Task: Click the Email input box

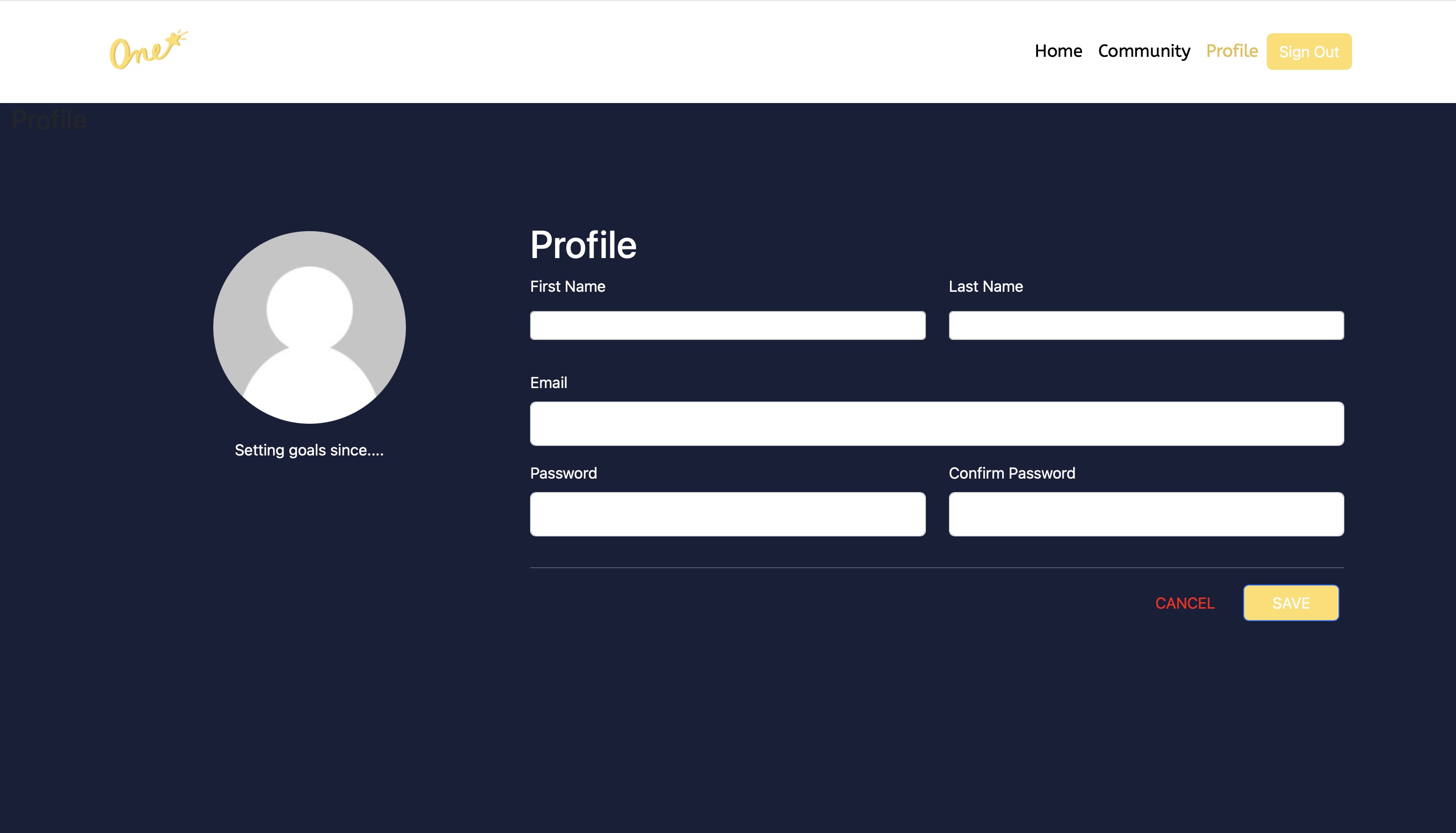Action: [x=936, y=423]
